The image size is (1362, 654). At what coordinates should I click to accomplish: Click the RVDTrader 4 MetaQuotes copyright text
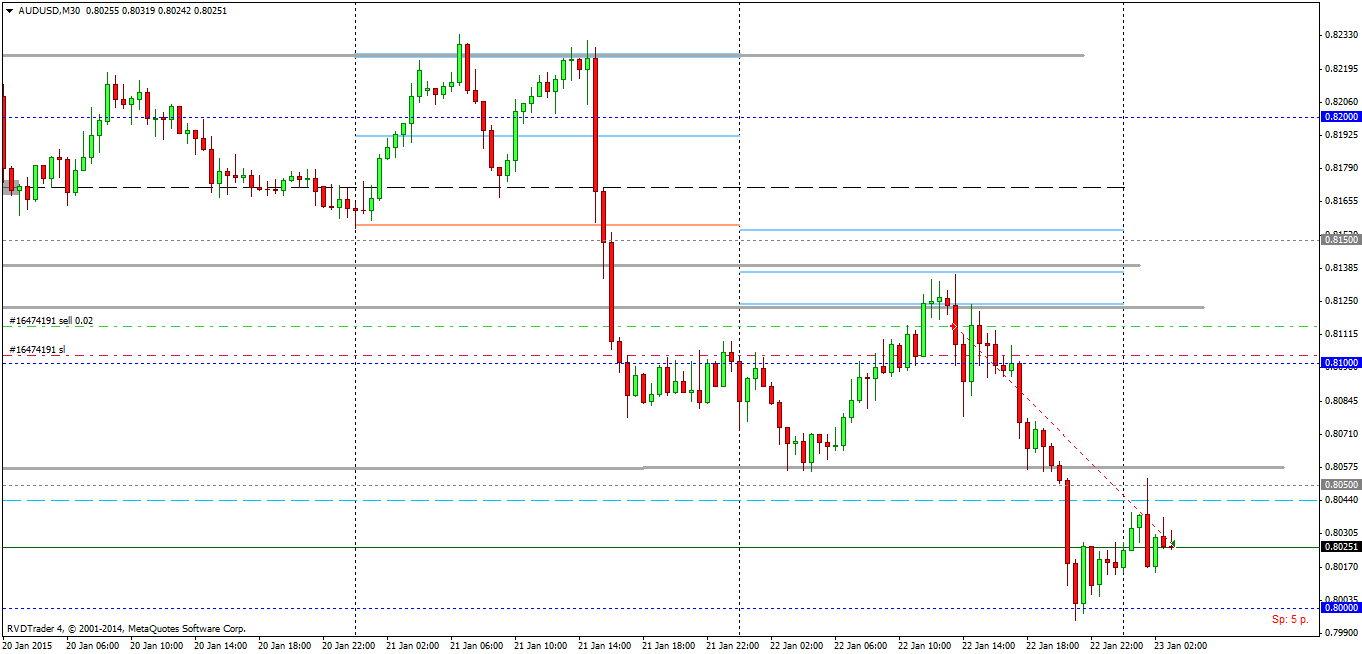pos(126,629)
